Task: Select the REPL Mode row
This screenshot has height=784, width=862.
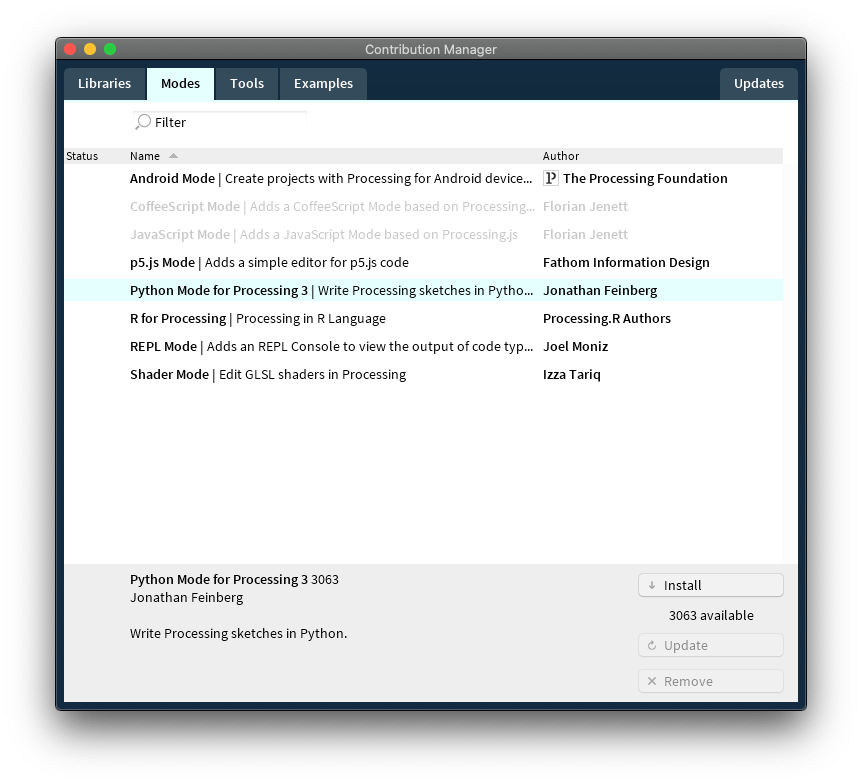Action: (423, 347)
